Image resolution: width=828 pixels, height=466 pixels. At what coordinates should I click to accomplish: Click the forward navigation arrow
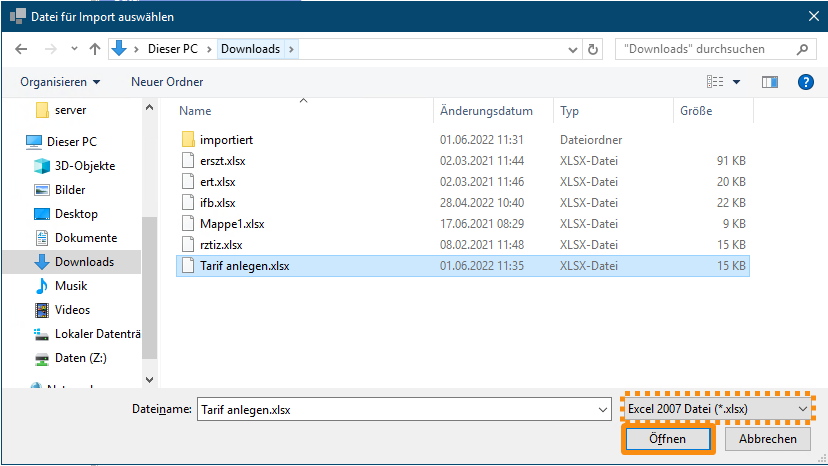(51, 49)
